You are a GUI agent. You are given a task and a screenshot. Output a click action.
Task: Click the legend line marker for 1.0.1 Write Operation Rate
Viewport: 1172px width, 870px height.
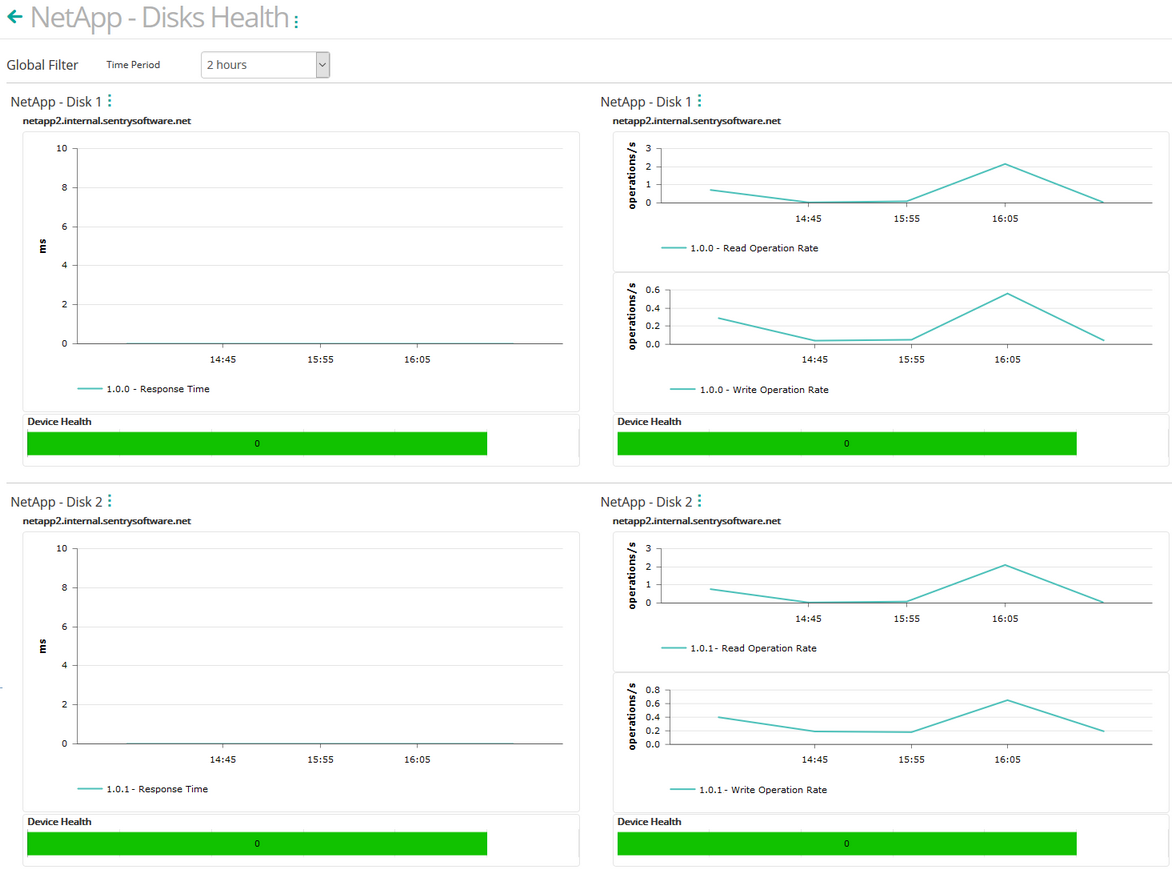[681, 789]
